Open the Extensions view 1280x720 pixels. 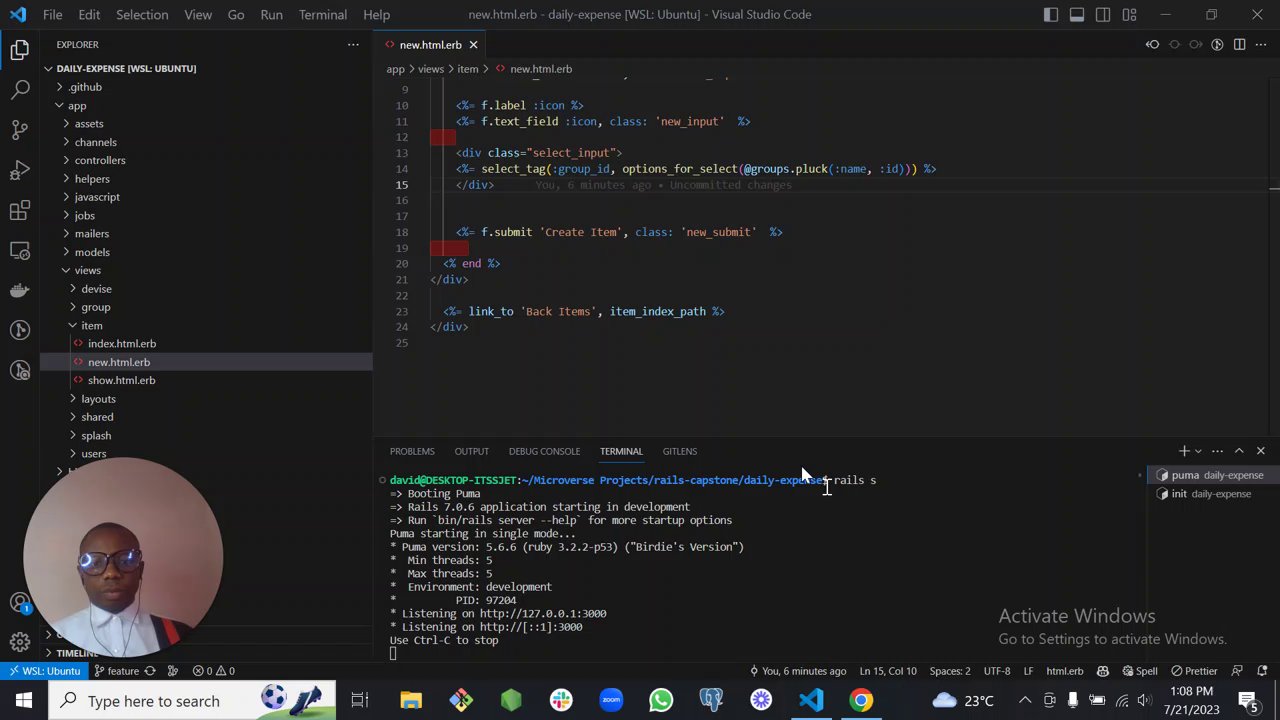[20, 210]
